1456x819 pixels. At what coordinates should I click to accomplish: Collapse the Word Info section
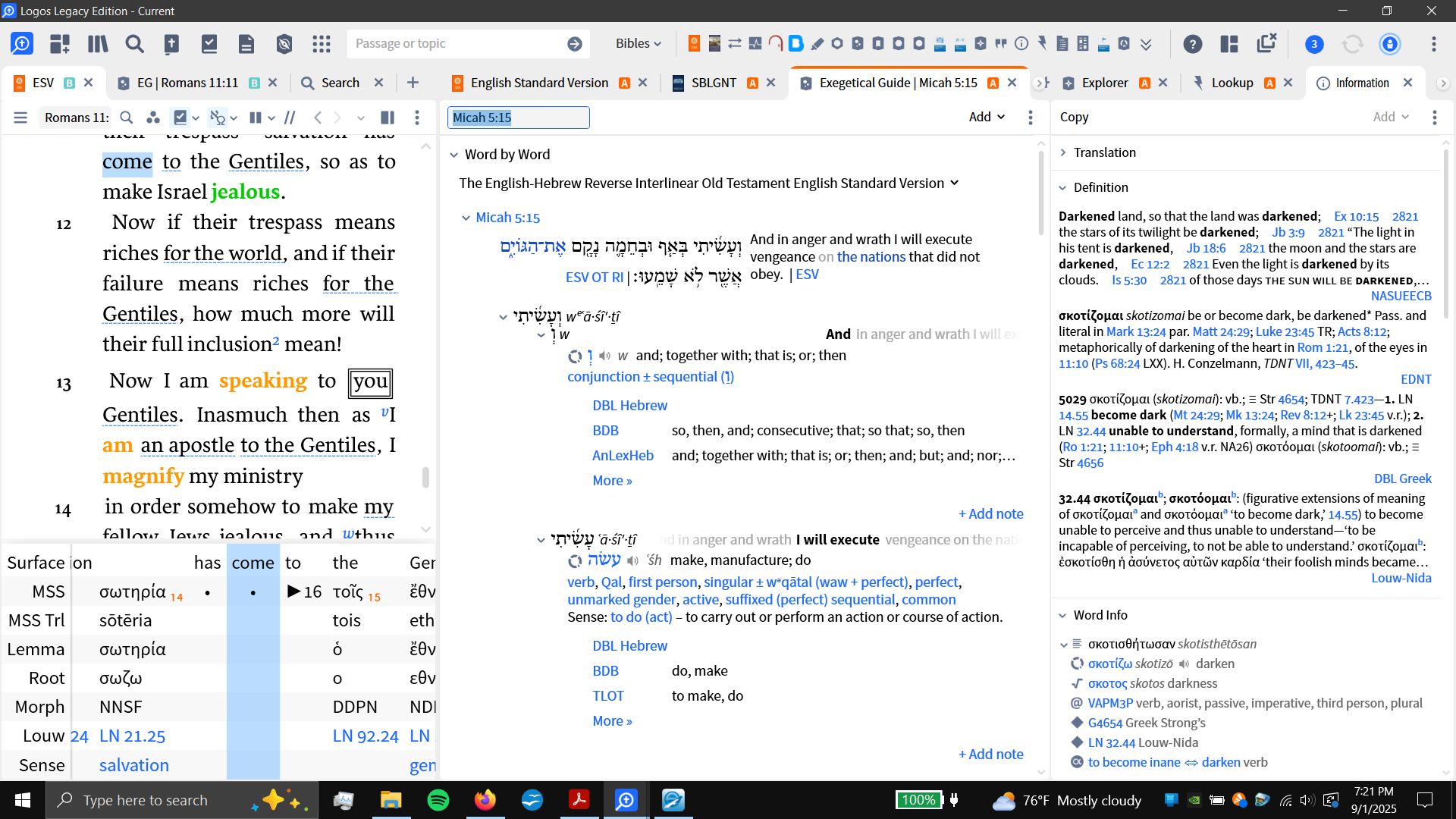point(1063,615)
